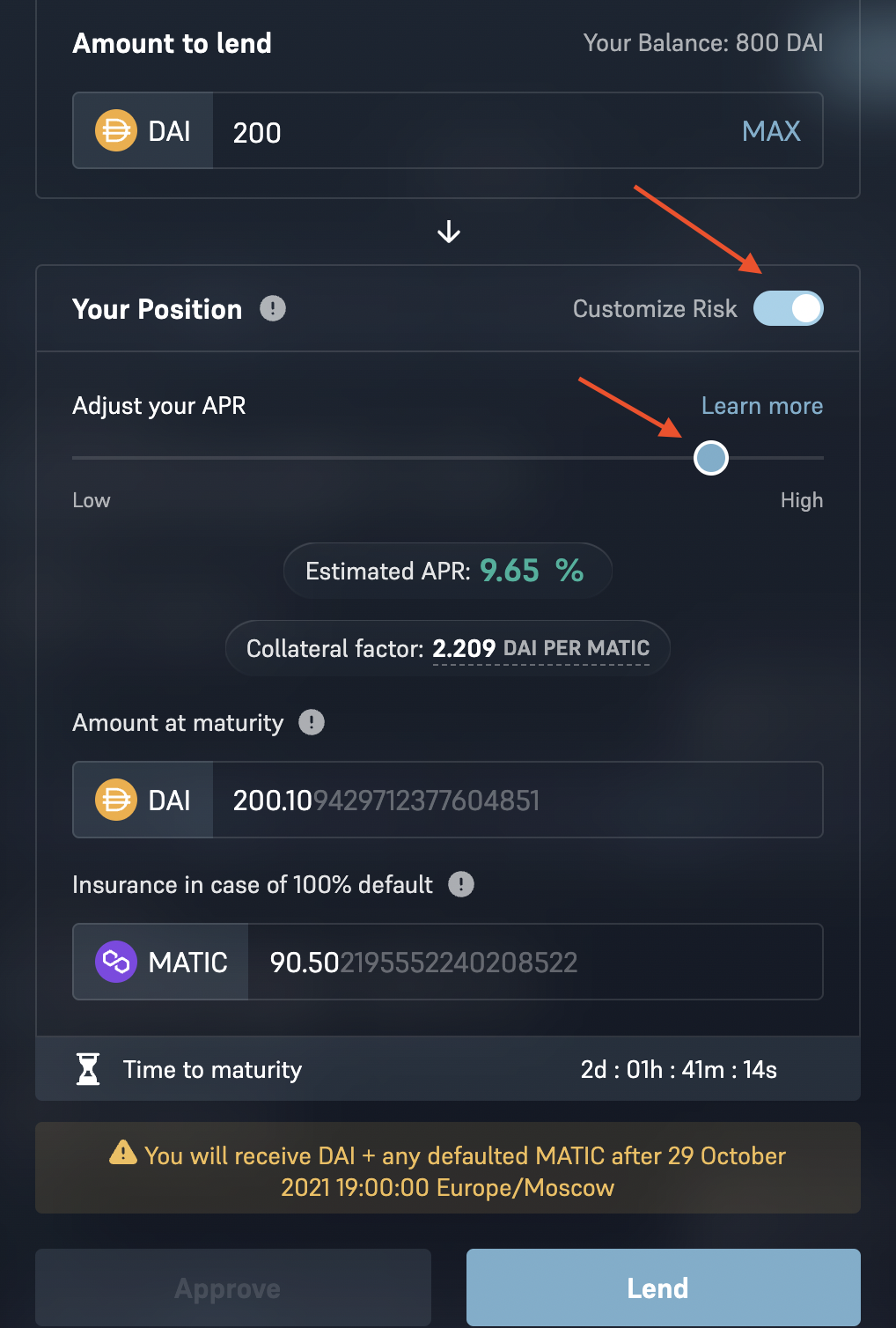This screenshot has height=1328, width=896.
Task: Click the MATIC insurance amount field
Action: click(535, 962)
